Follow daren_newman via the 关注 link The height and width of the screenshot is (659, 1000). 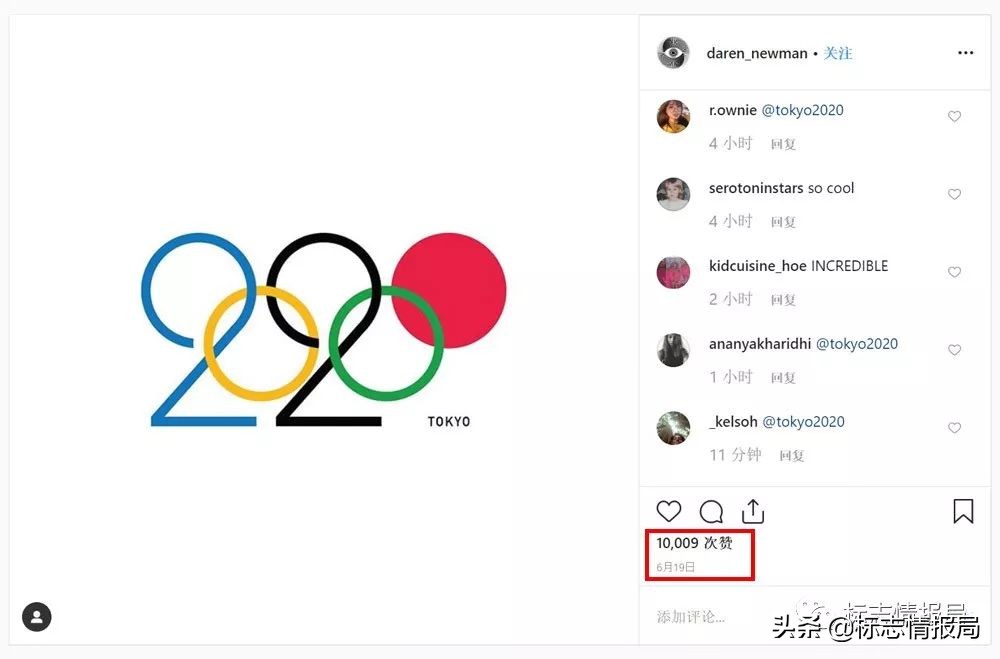coord(838,53)
